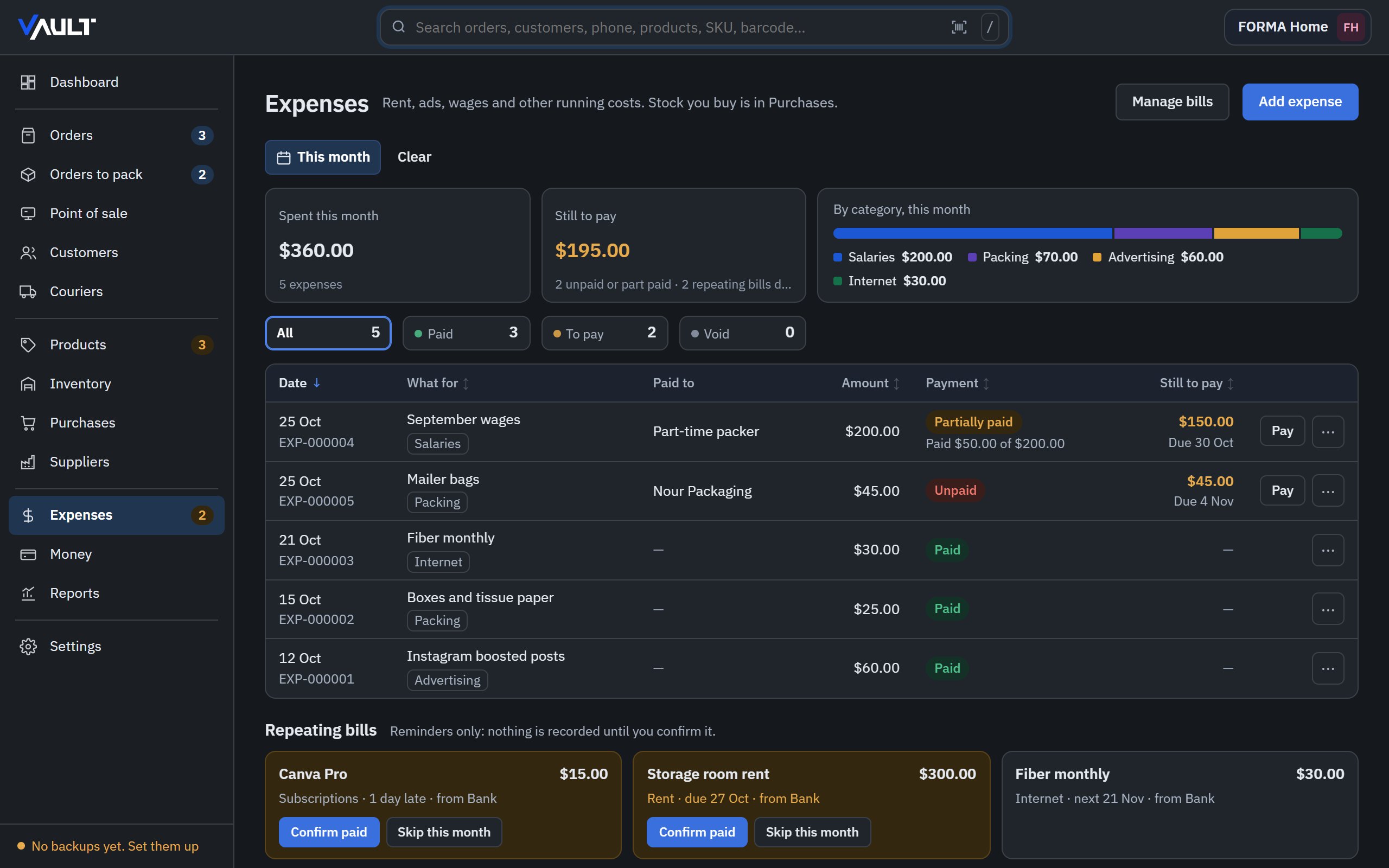The height and width of the screenshot is (868, 1389).
Task: Click purple Packing segment of category bar
Action: pos(1163,233)
